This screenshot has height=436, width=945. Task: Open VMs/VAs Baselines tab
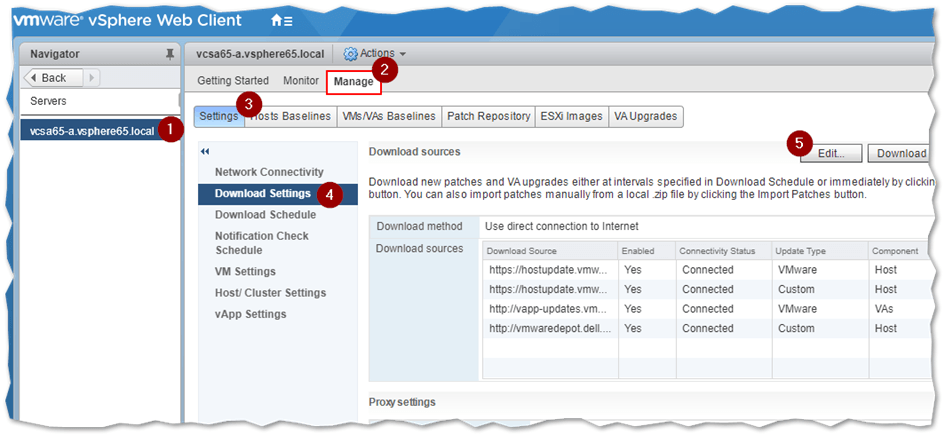[x=389, y=116]
